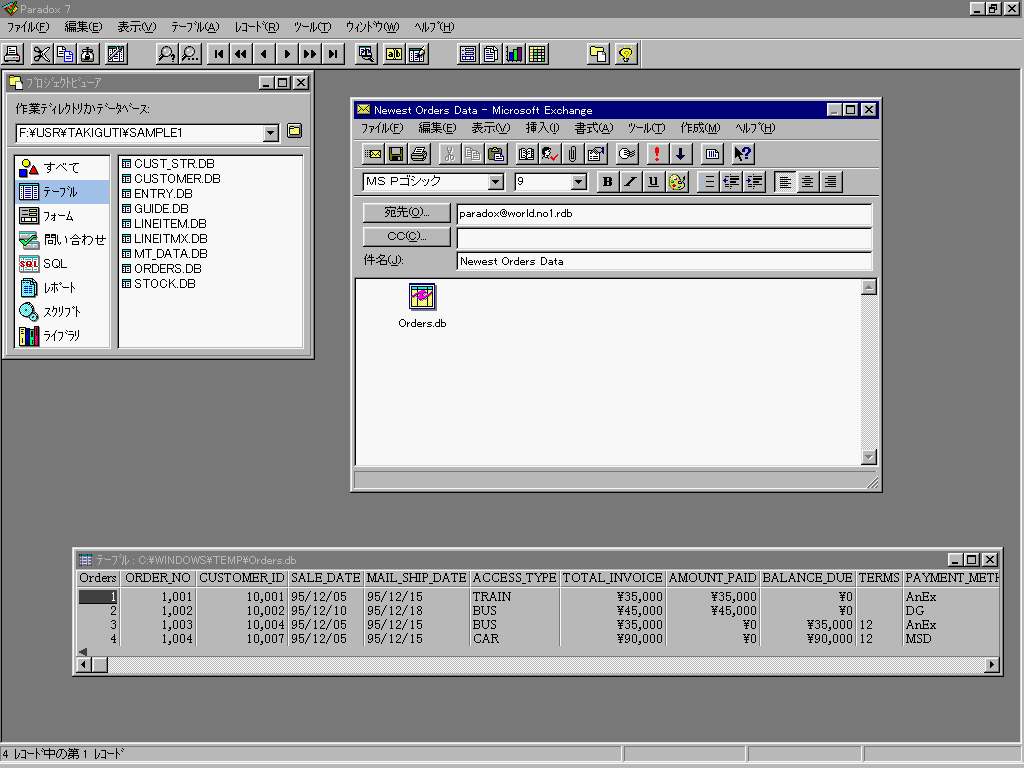Image resolution: width=1024 pixels, height=768 pixels.
Task: Open the font color palette
Action: [x=677, y=182]
